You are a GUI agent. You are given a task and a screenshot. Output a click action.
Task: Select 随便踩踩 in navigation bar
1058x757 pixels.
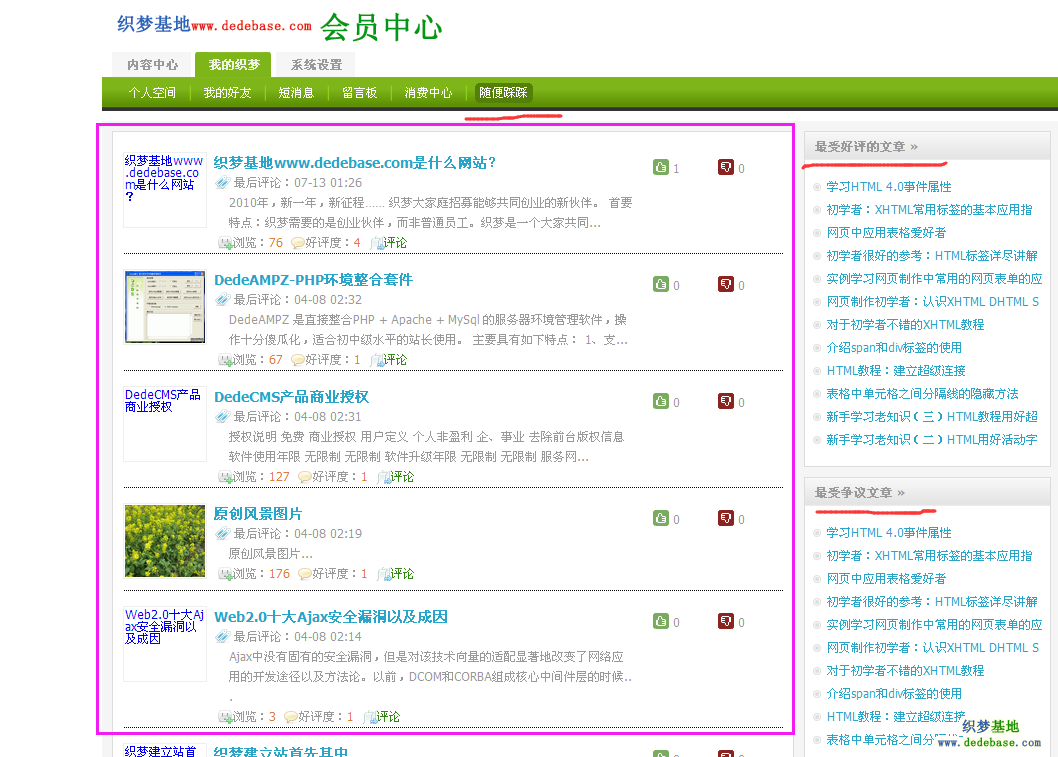503,92
